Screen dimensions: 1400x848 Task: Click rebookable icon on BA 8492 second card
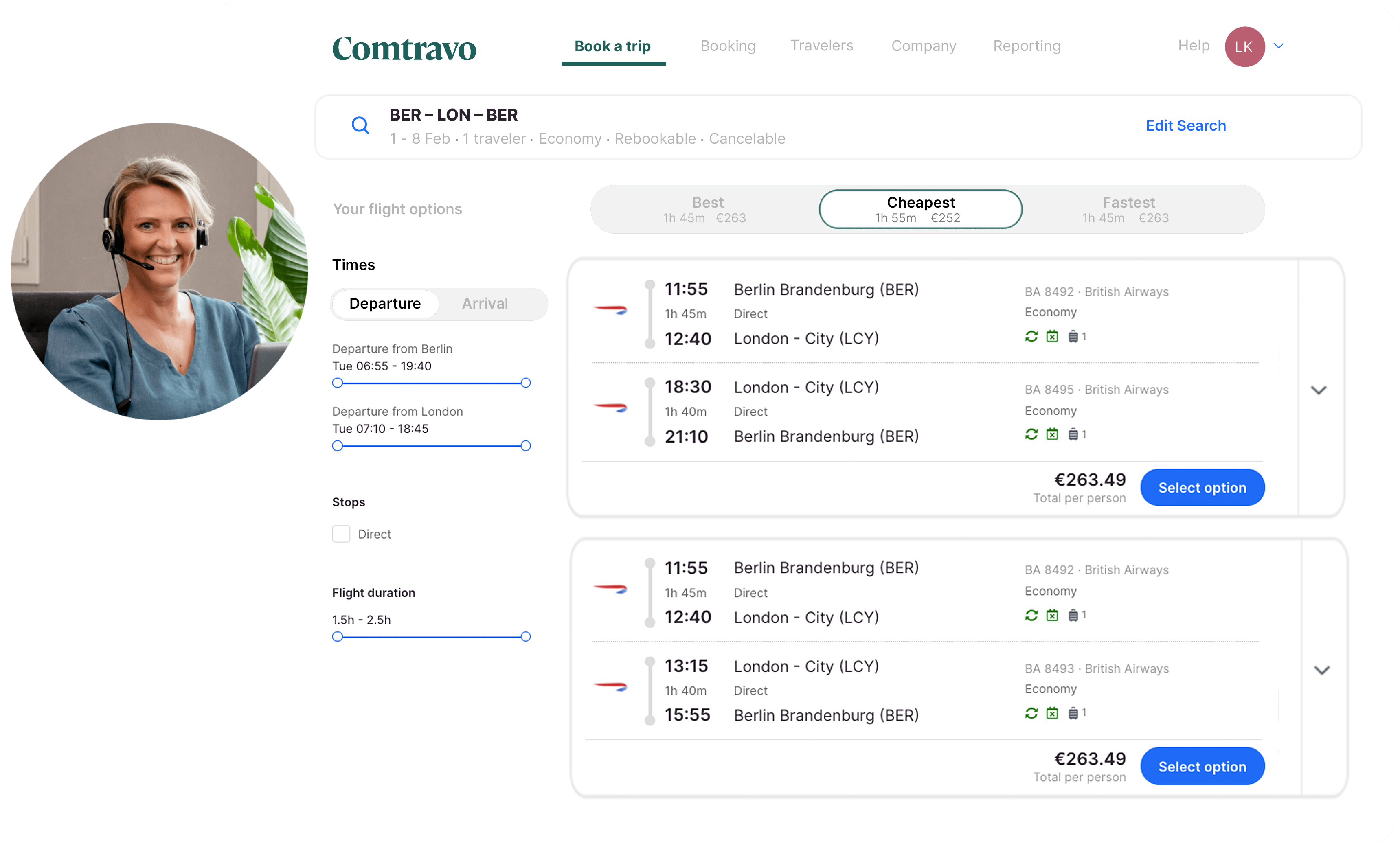(1031, 615)
